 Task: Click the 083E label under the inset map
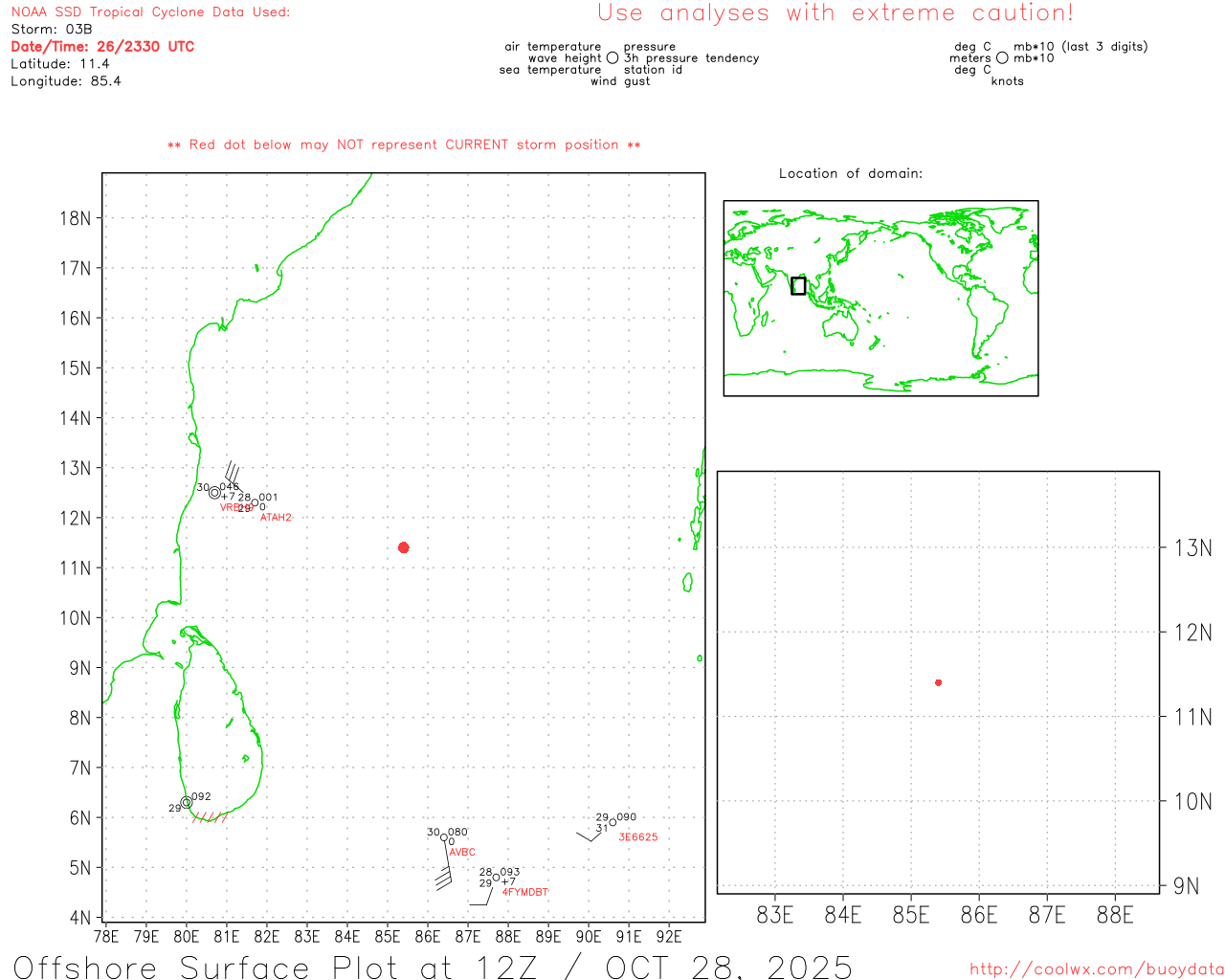click(x=775, y=916)
